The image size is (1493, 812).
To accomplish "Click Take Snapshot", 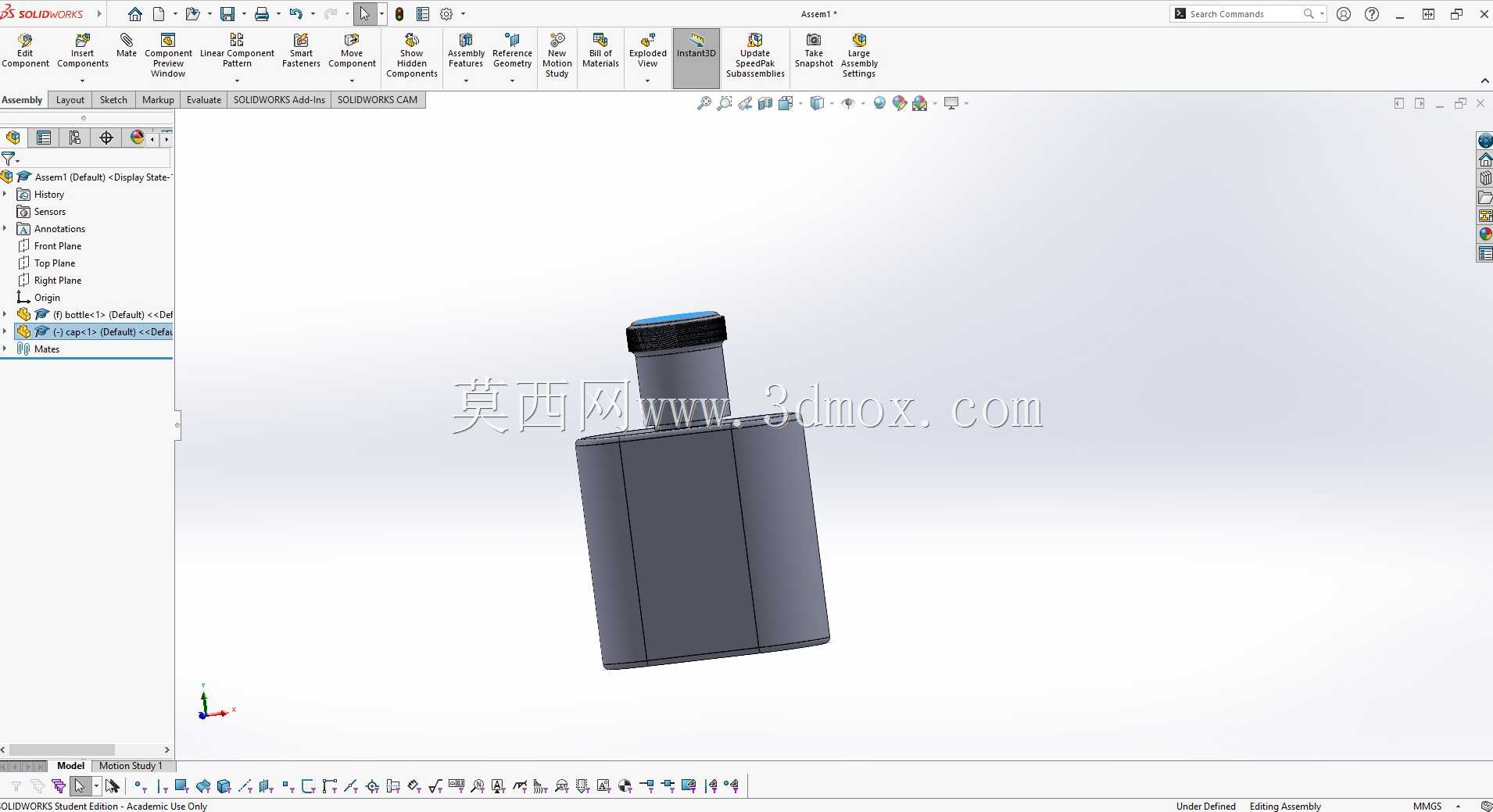I will click(x=814, y=50).
